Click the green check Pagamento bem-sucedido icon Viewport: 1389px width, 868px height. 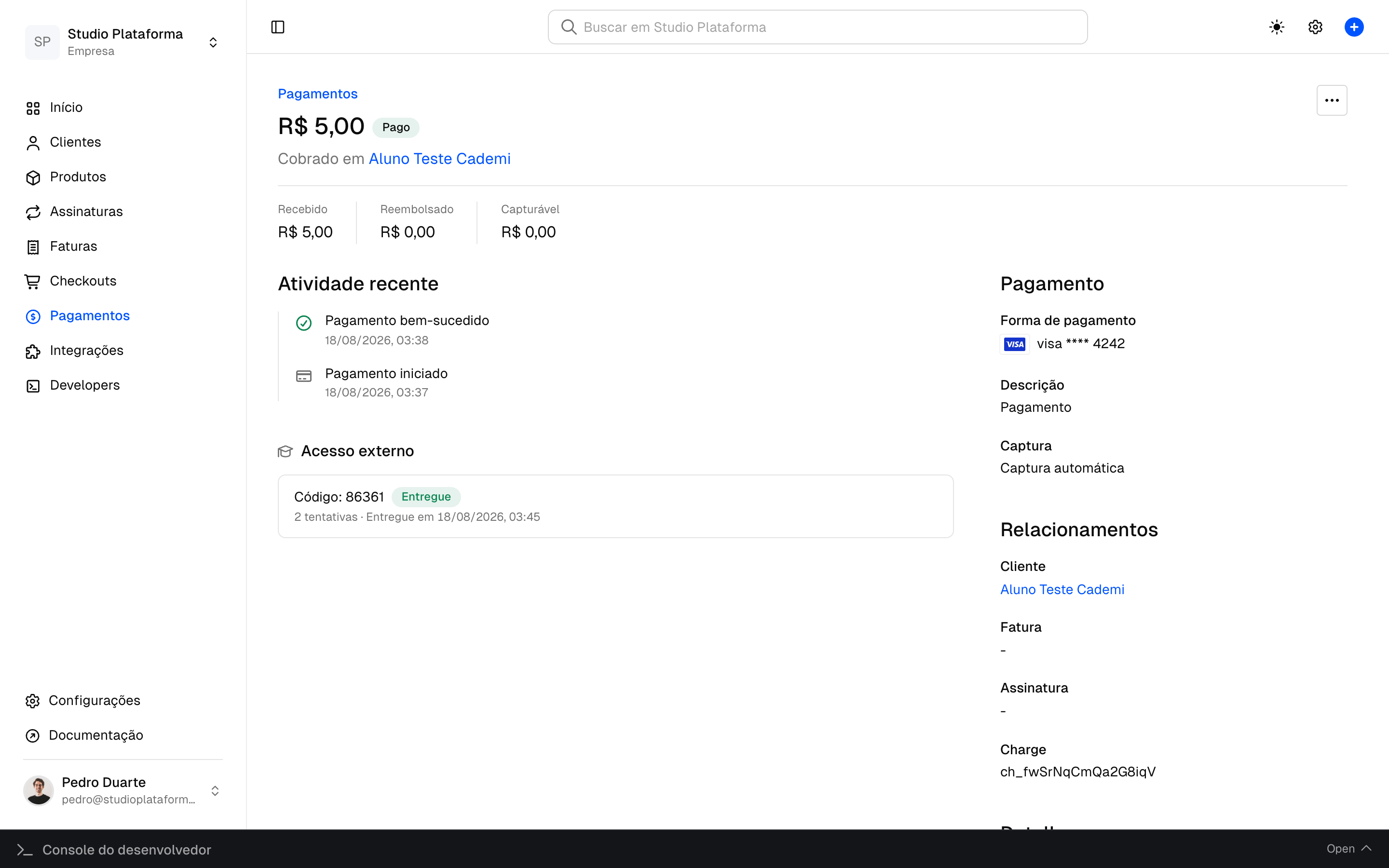(x=304, y=323)
